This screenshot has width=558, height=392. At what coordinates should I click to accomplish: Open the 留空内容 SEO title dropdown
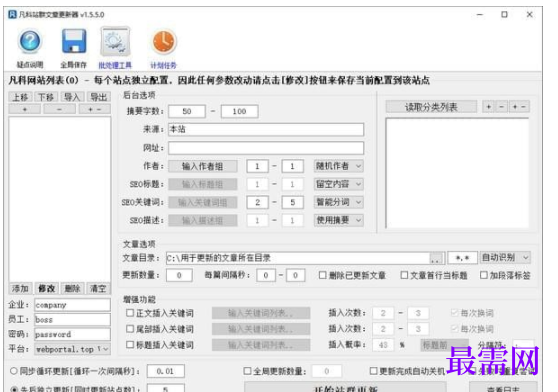pyautogui.click(x=339, y=184)
